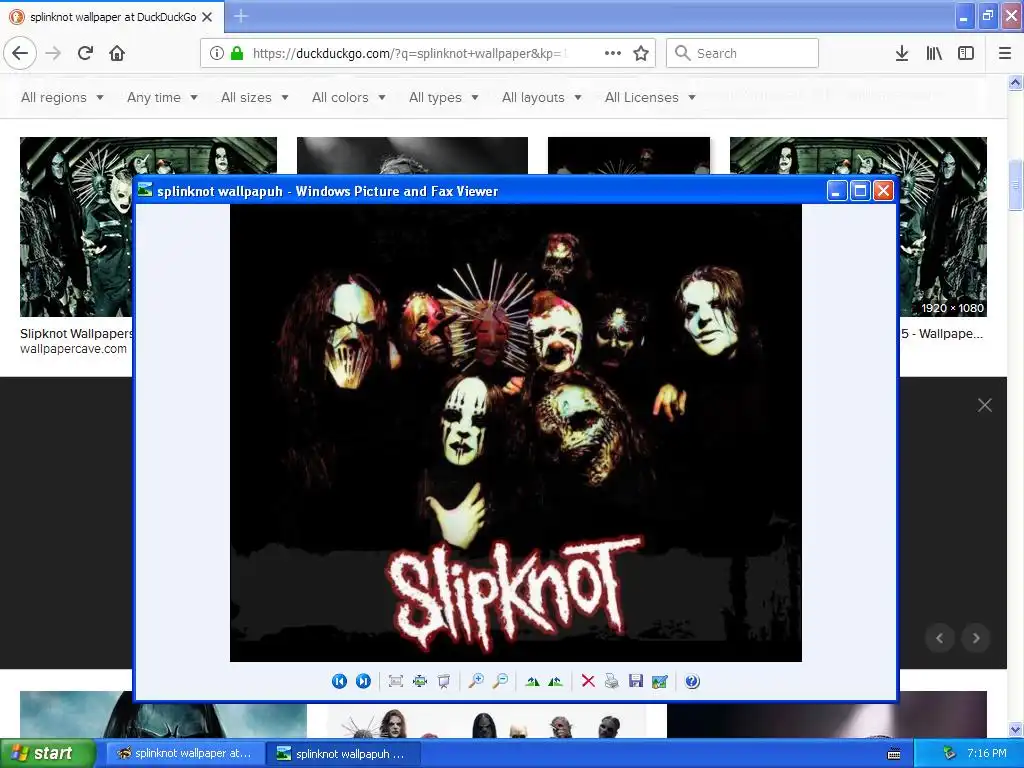Expand All regions dropdown
Screen dimensions: 1024x768
62,97
